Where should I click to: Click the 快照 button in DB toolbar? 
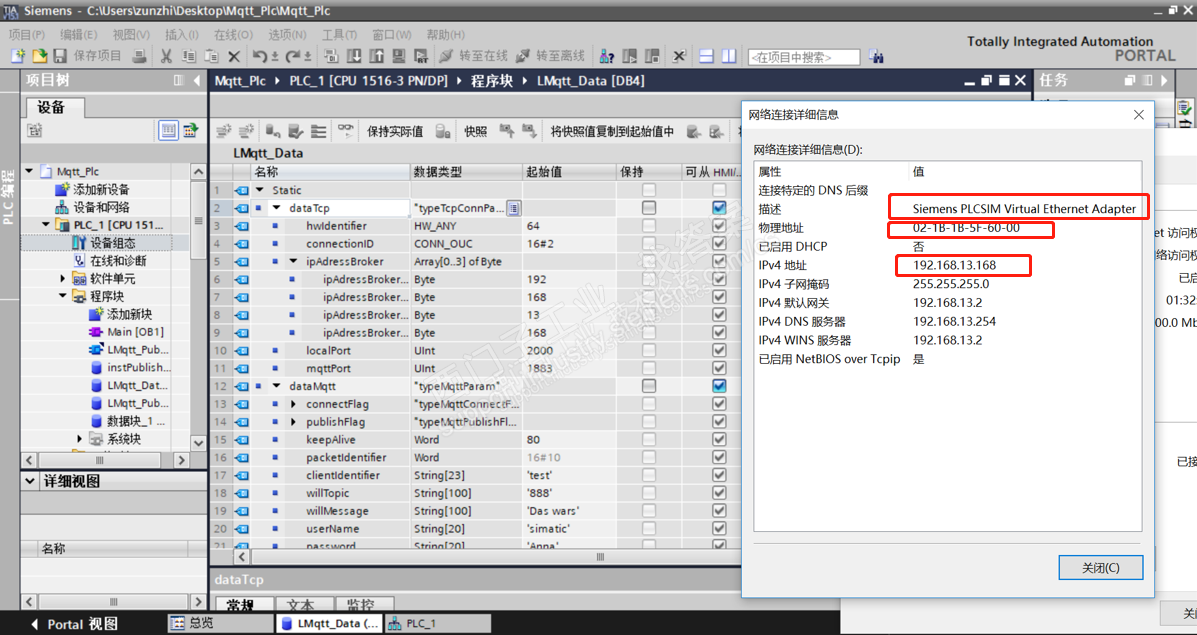[x=476, y=131]
